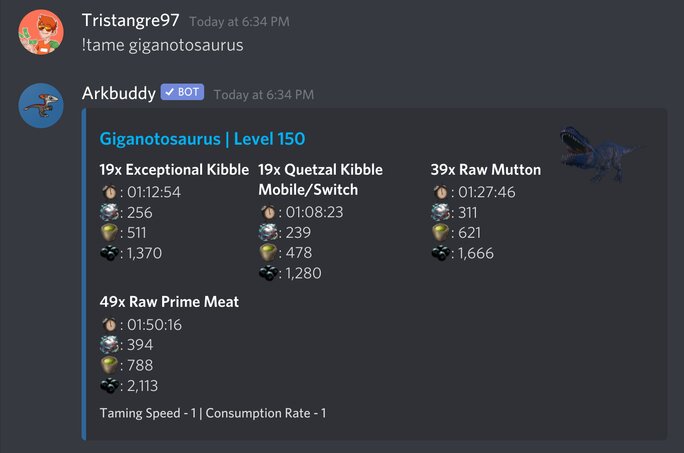The width and height of the screenshot is (684, 453).
Task: Click the narcotic icon beside 239
Action: click(x=268, y=232)
